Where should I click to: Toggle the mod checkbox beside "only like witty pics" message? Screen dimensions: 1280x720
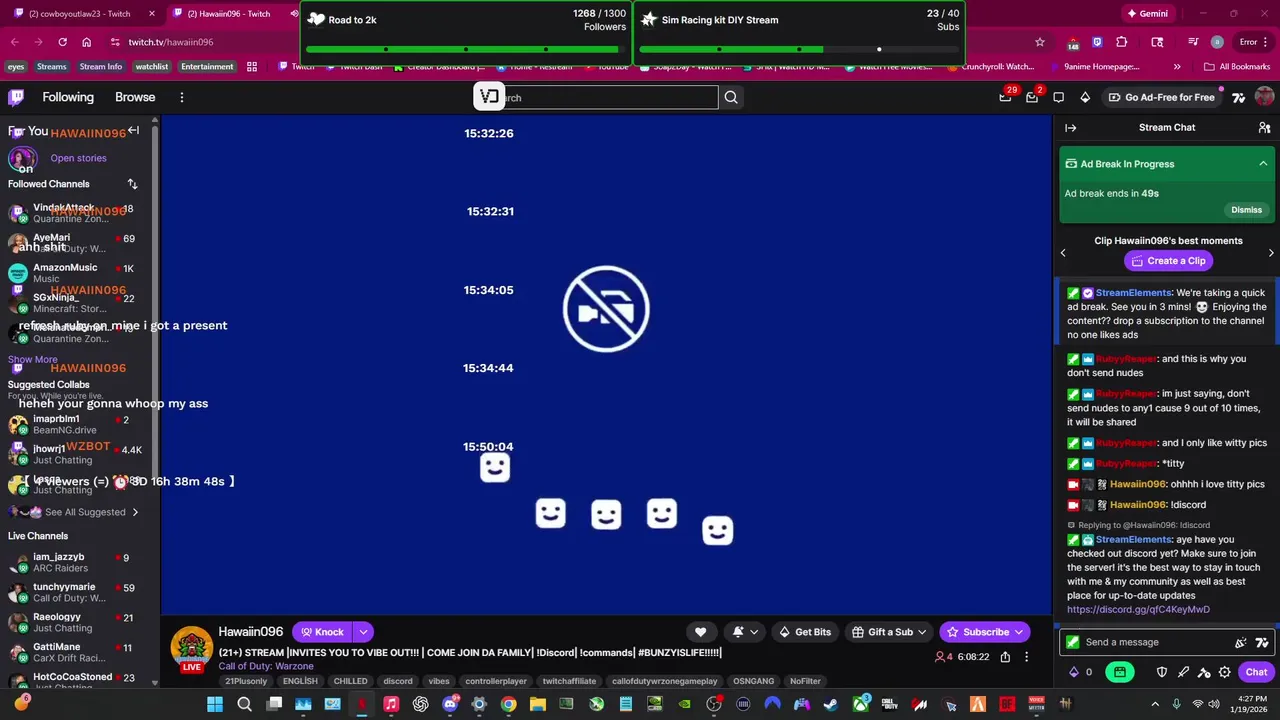click(1073, 443)
